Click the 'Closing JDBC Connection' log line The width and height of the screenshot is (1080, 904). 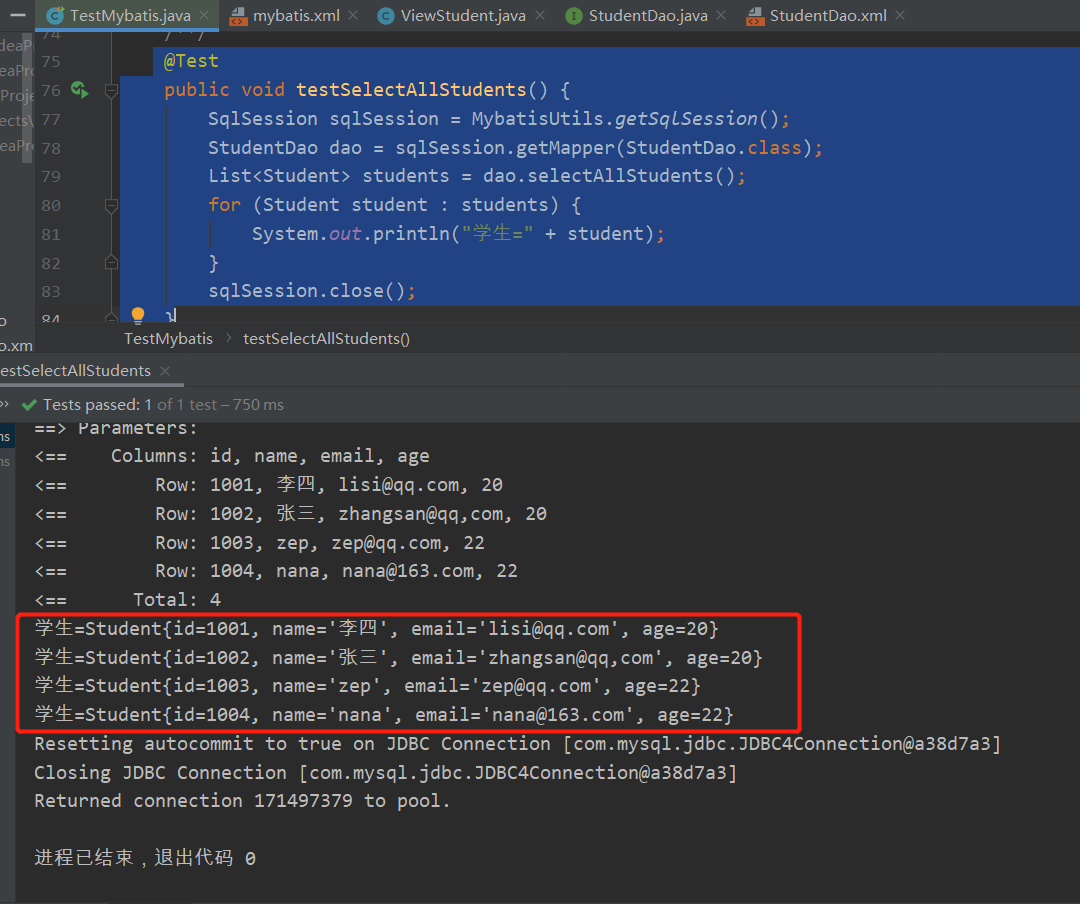(386, 773)
